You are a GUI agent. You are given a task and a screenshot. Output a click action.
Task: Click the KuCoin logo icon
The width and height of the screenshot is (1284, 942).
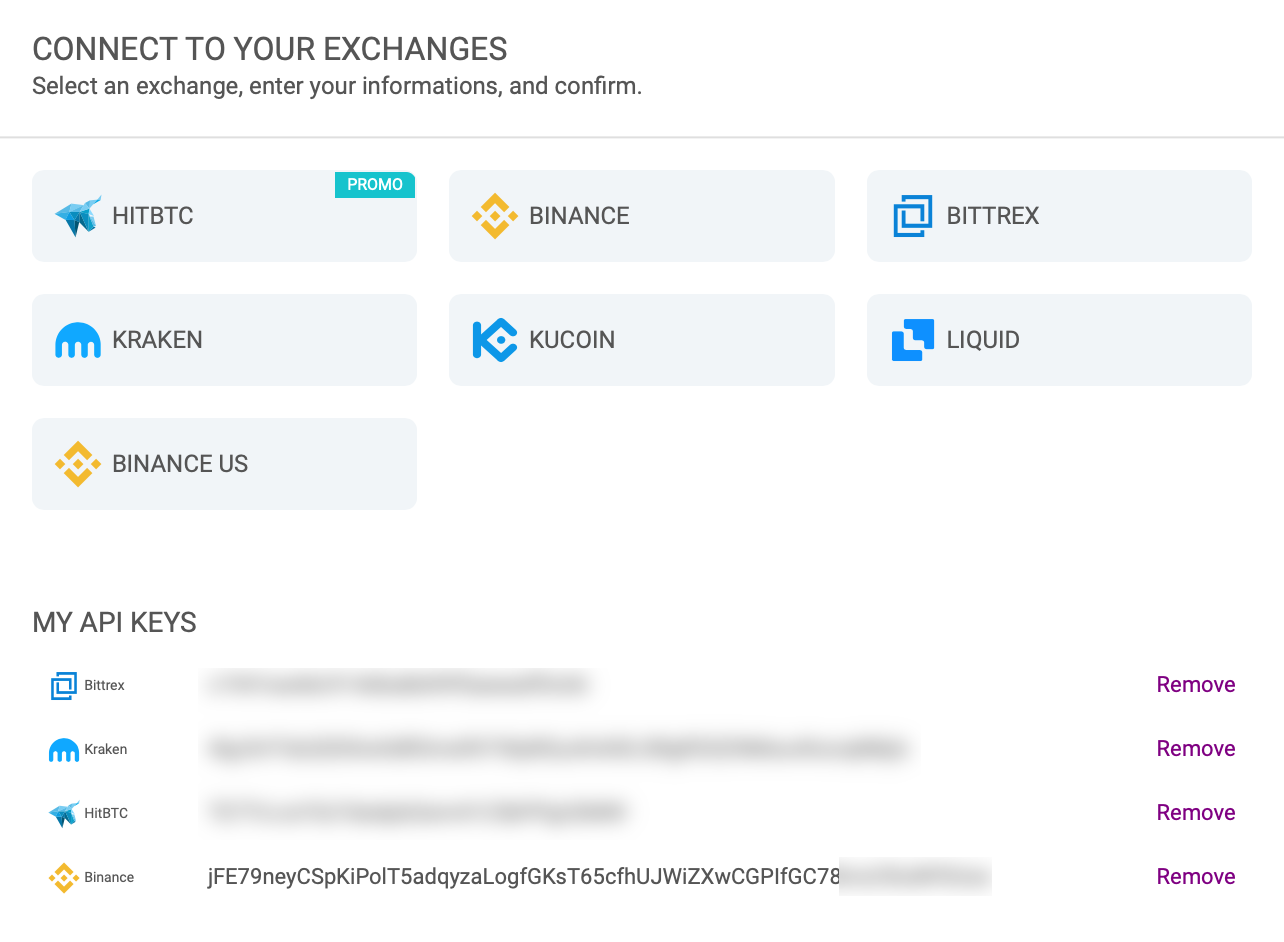(495, 340)
